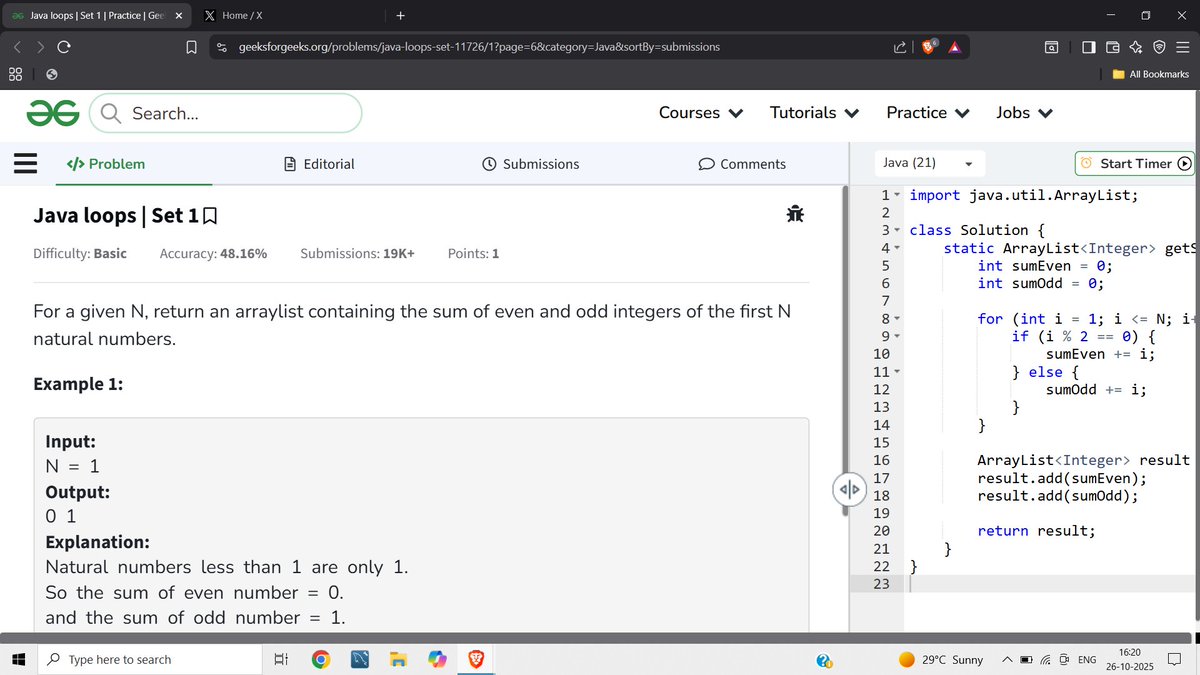Viewport: 1200px width, 675px height.
Task: Open MySQL Workbench from the taskbar
Action: 360,659
